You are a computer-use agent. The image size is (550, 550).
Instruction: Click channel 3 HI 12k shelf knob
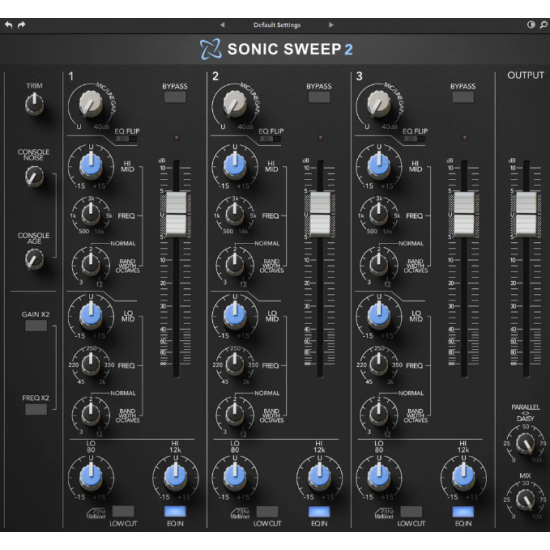[463, 477]
